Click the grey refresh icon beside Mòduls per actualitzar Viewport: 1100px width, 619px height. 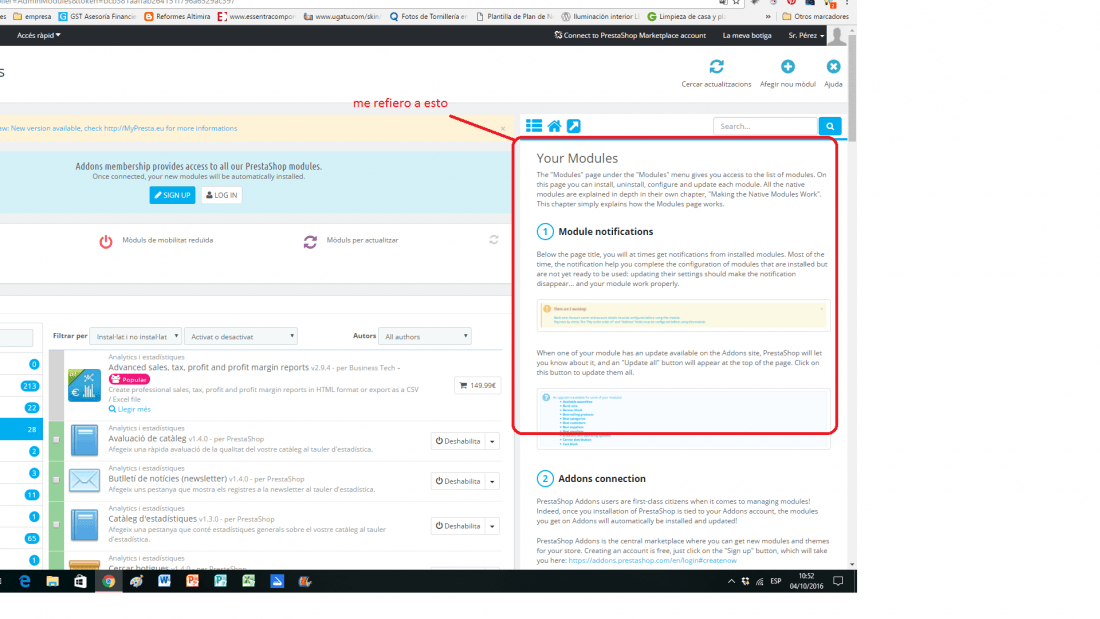click(x=494, y=240)
